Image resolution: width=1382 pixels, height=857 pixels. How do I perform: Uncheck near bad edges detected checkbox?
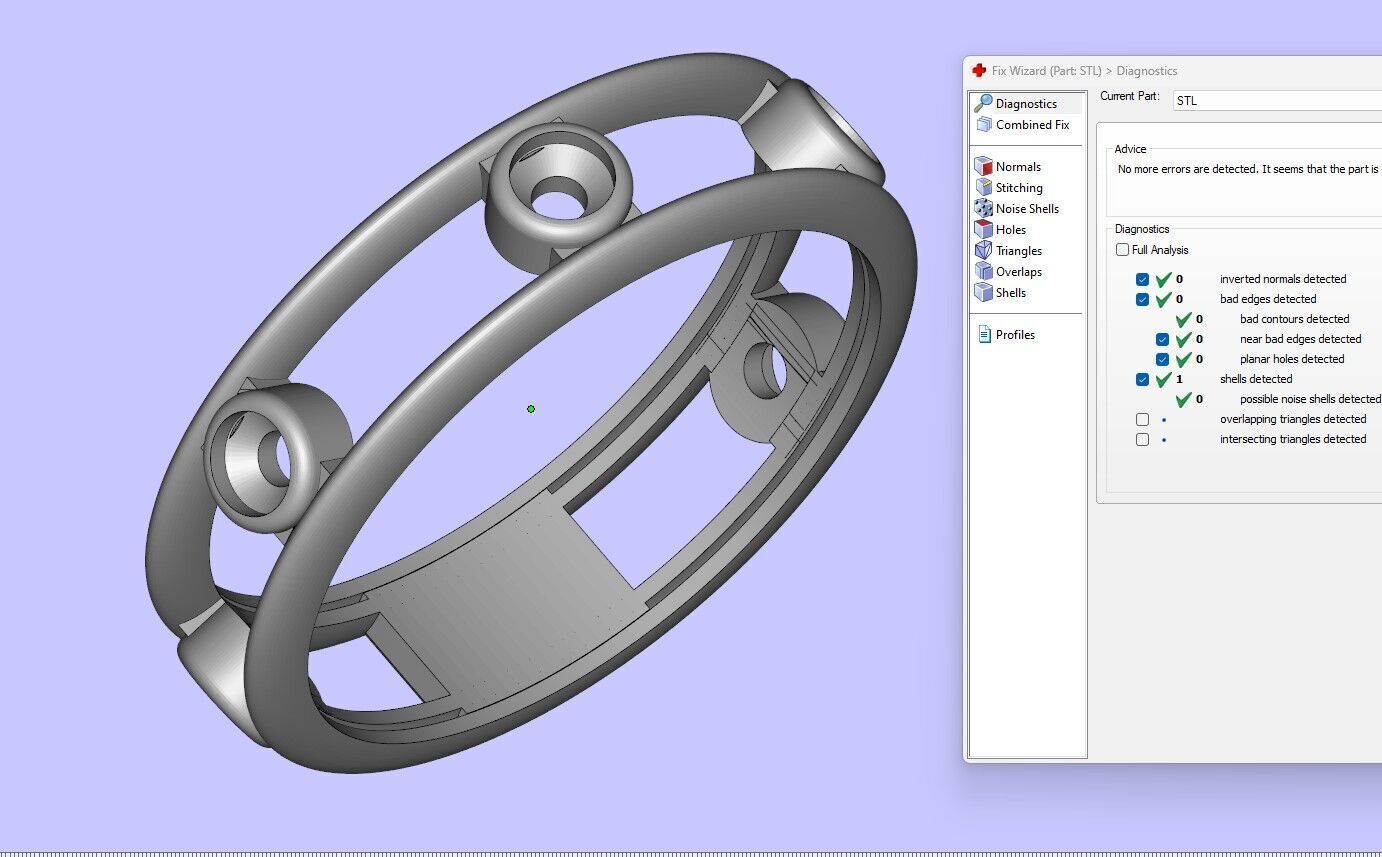[x=1162, y=340]
